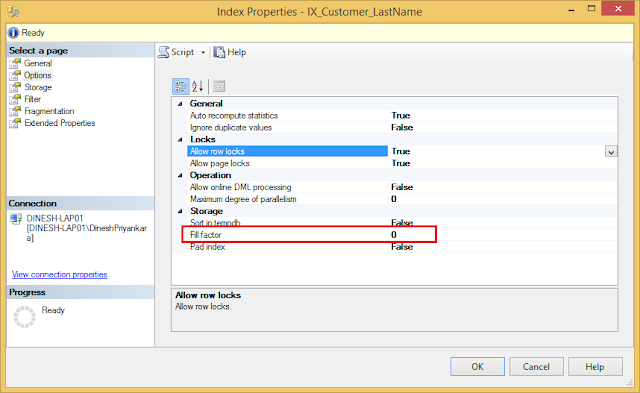The image size is (640, 393).
Task: Select the Fill factor property
Action: [402, 235]
